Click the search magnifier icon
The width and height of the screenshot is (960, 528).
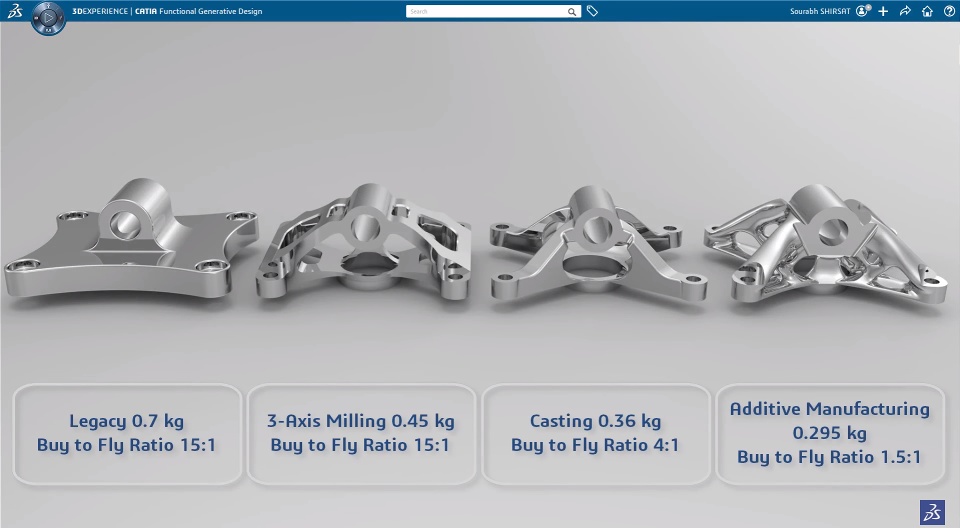(x=571, y=12)
